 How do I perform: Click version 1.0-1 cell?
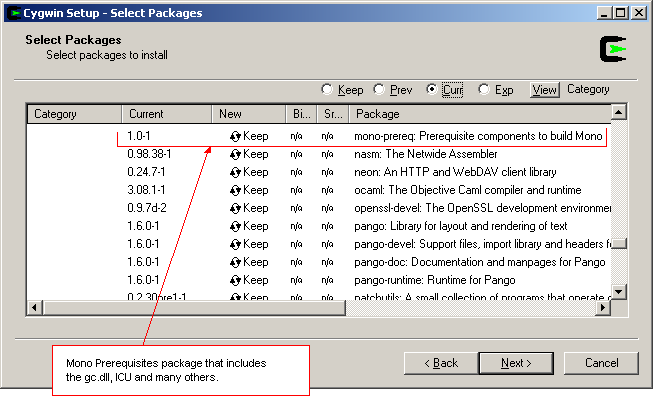[139, 136]
